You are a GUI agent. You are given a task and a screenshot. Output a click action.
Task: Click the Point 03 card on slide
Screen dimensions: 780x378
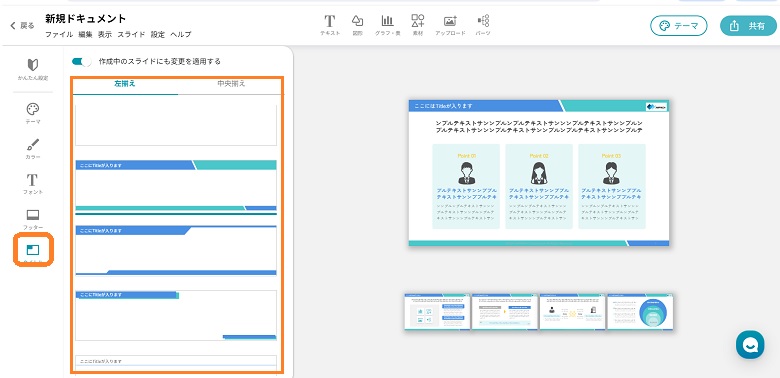coord(612,187)
